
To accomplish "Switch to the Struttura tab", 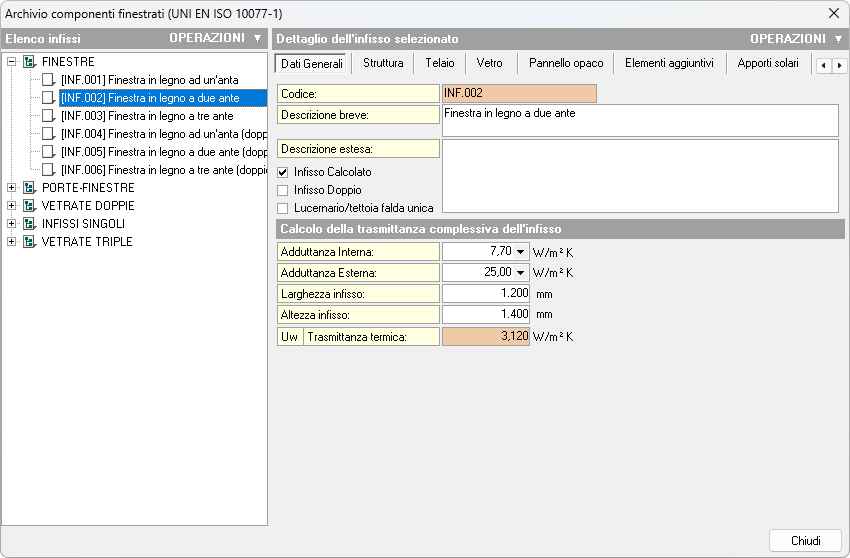I will pos(383,63).
